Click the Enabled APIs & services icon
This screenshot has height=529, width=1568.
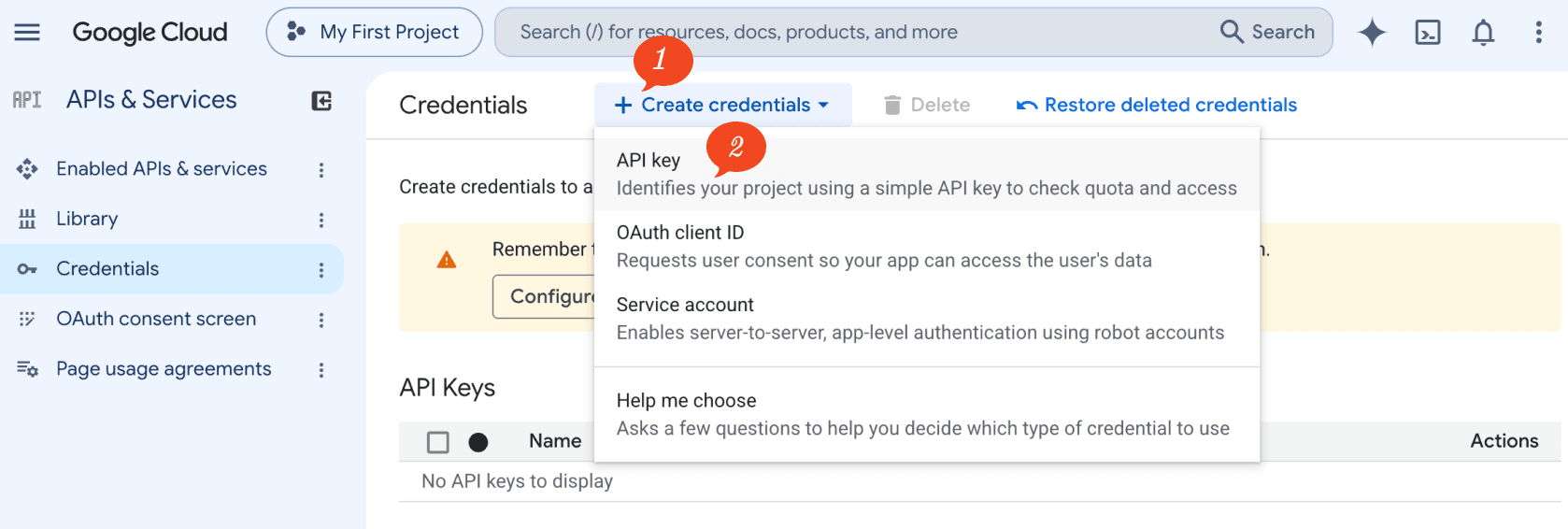27,169
